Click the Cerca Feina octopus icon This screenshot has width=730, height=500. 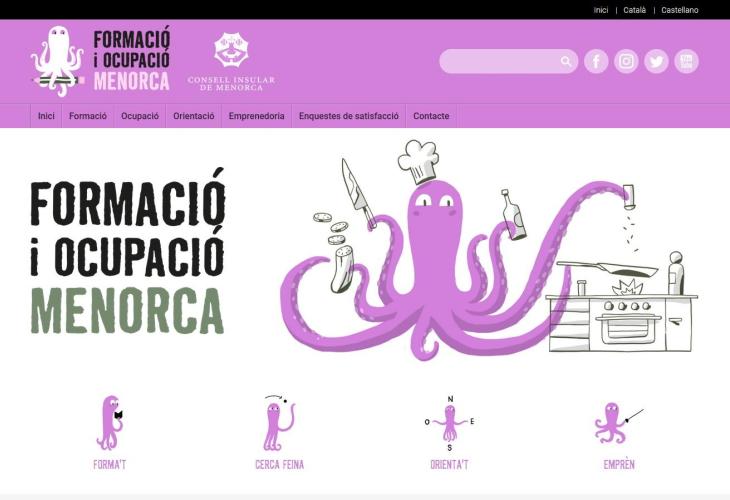click(x=278, y=425)
